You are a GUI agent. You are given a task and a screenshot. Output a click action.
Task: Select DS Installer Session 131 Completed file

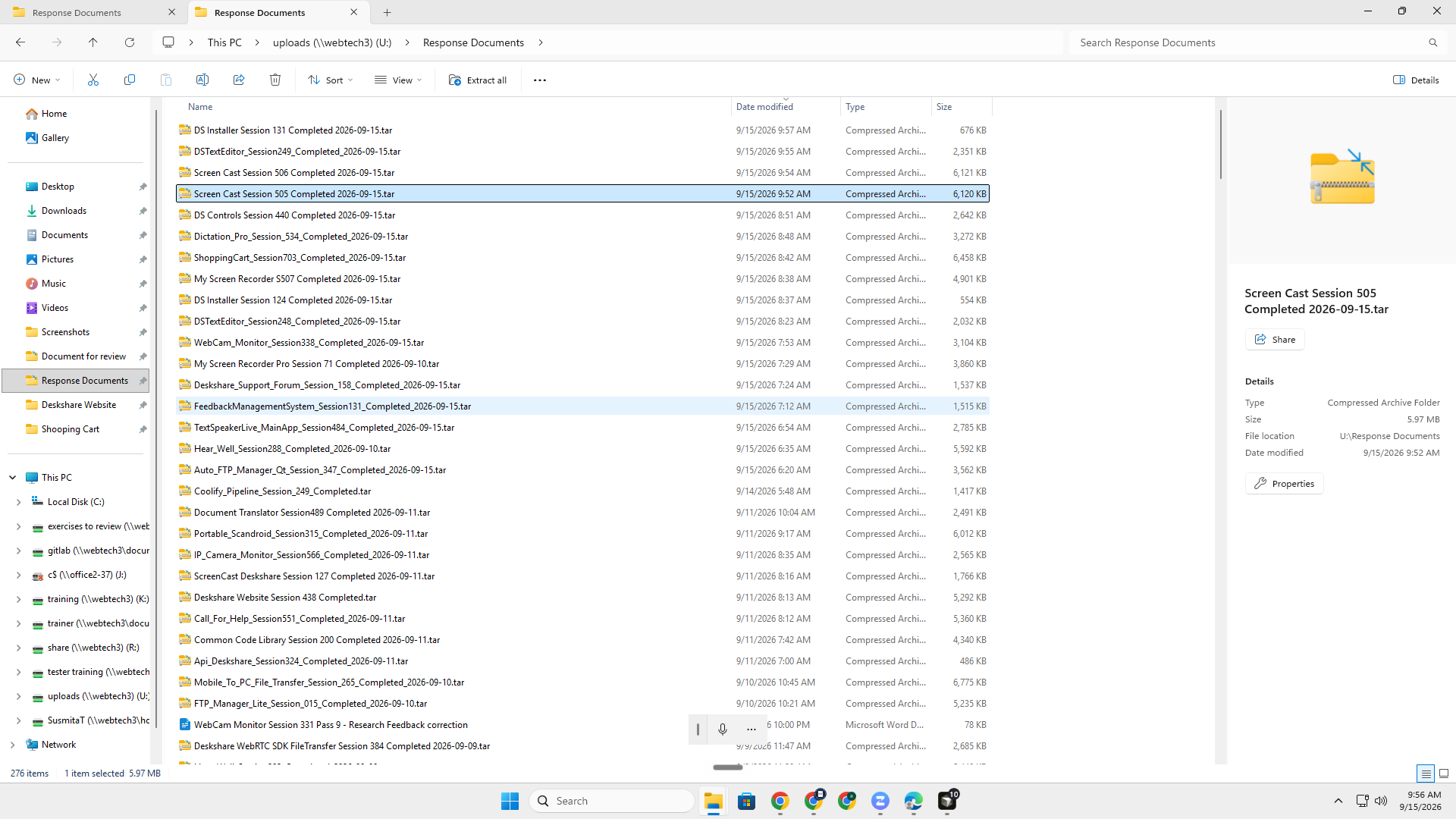click(x=582, y=130)
